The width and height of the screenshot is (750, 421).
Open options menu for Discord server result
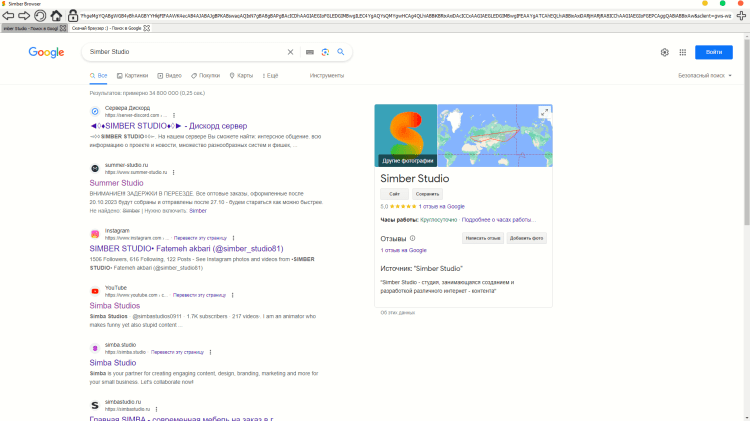coord(174,115)
